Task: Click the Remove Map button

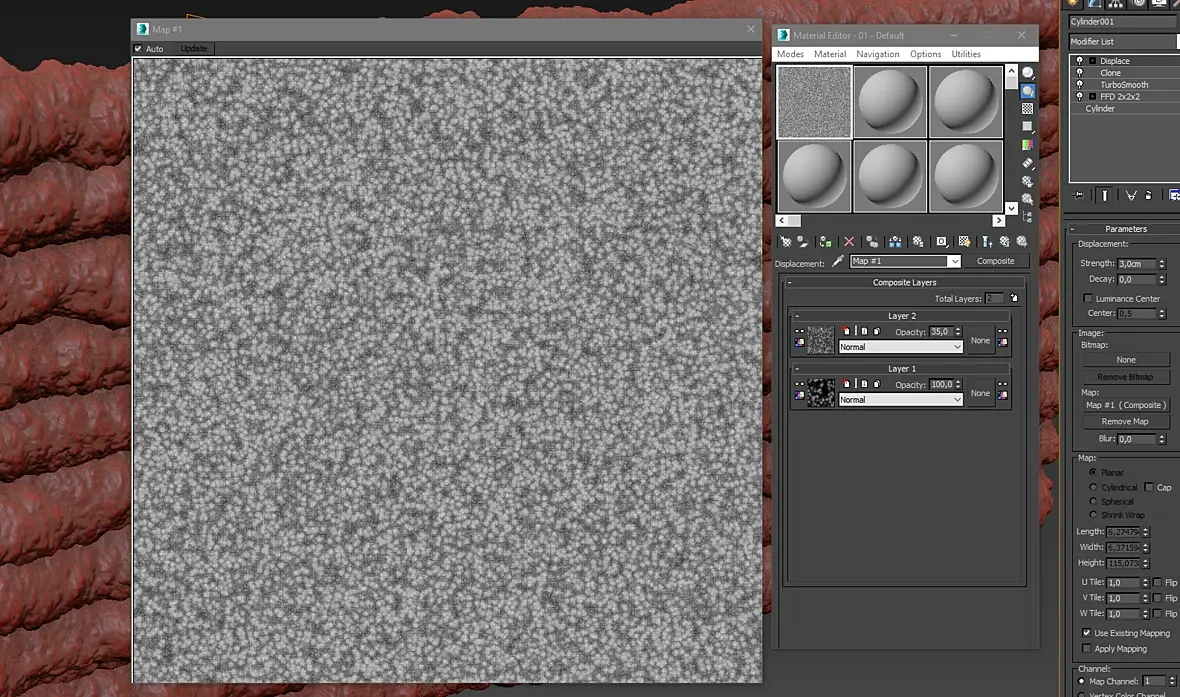Action: coord(1125,422)
